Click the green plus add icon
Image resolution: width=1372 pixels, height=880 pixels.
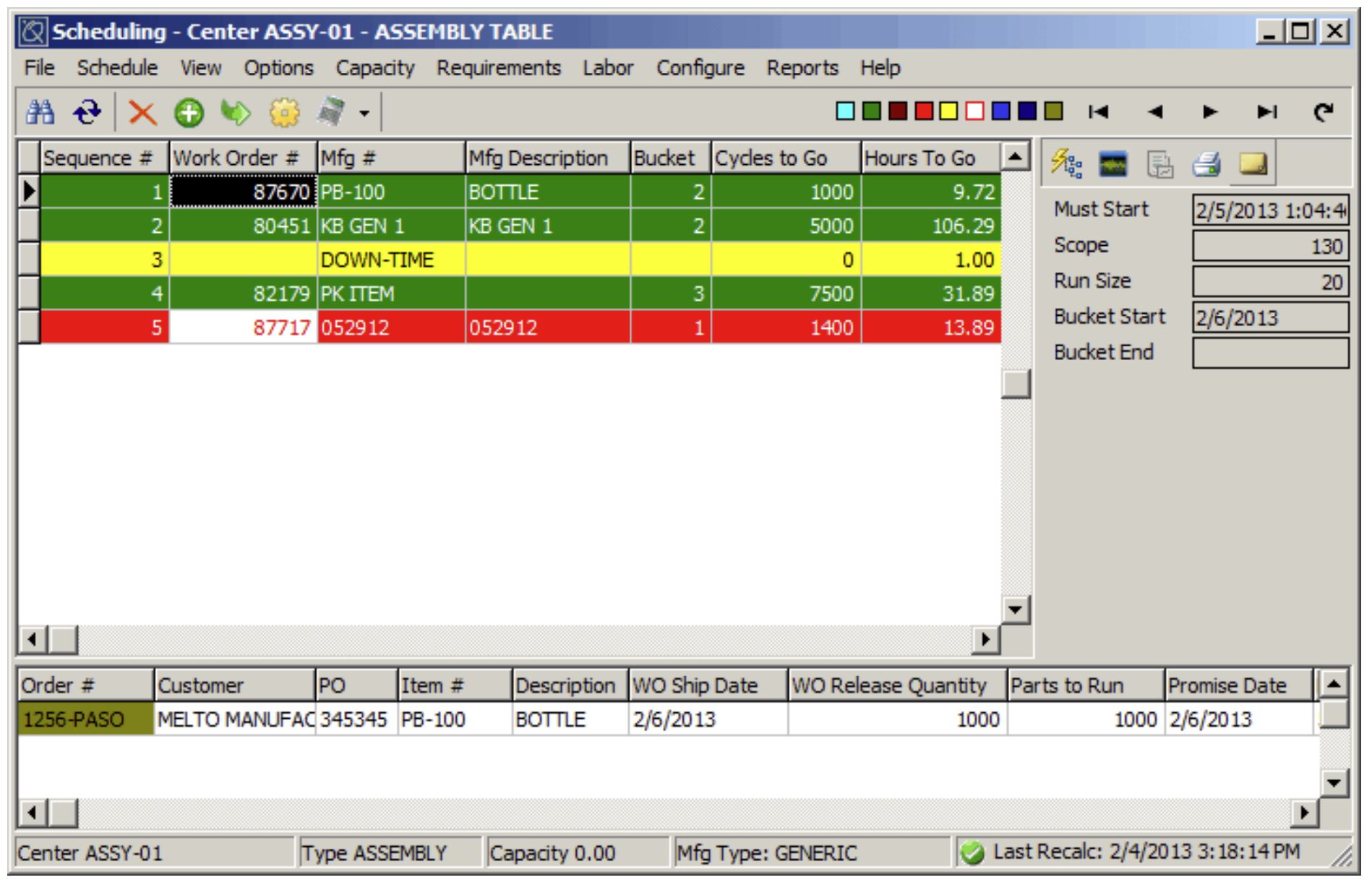point(189,113)
